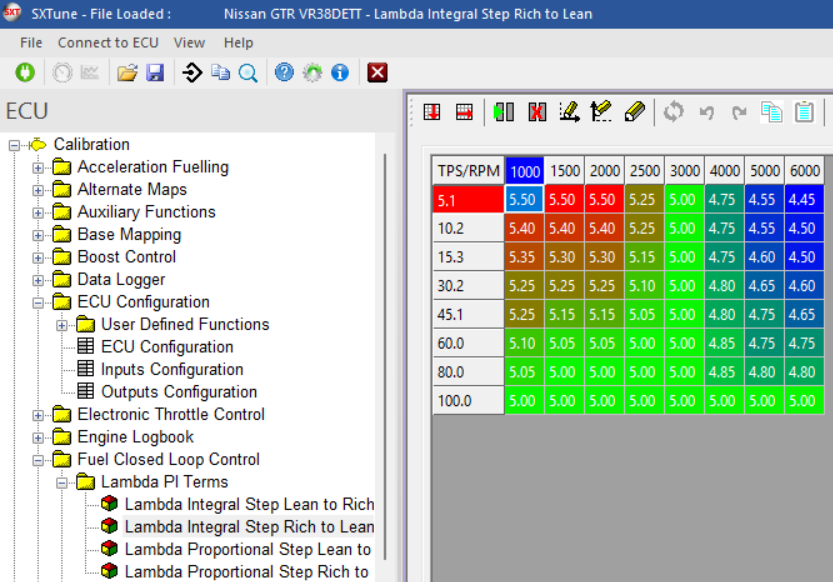Click the compare documents icon in main toolbar
The image size is (833, 582).
coord(220,72)
